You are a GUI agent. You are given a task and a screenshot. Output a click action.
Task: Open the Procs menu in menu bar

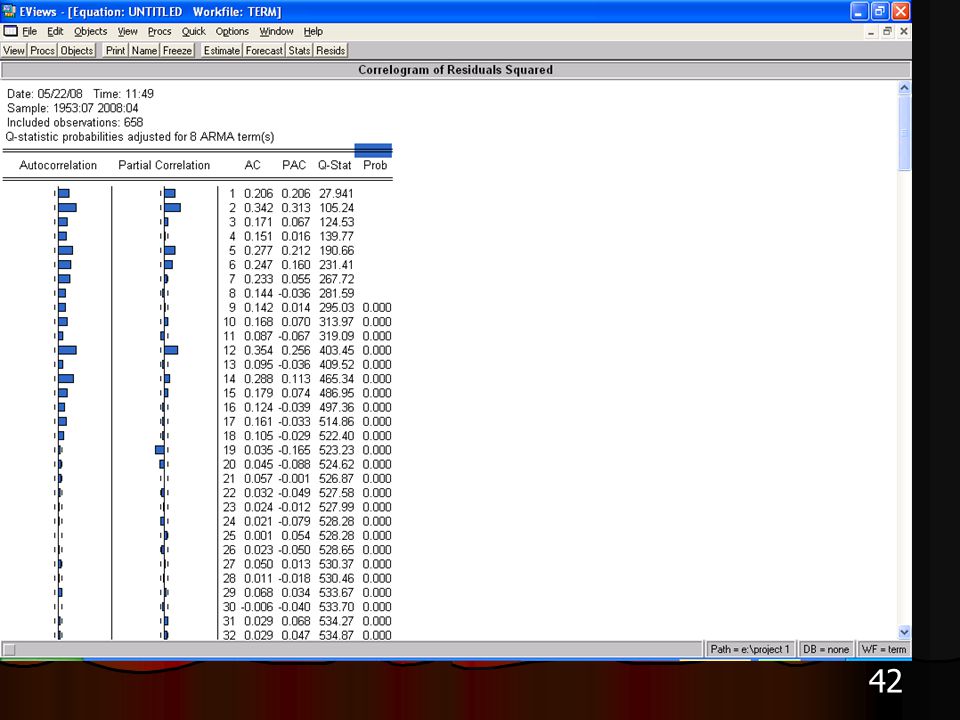point(159,31)
